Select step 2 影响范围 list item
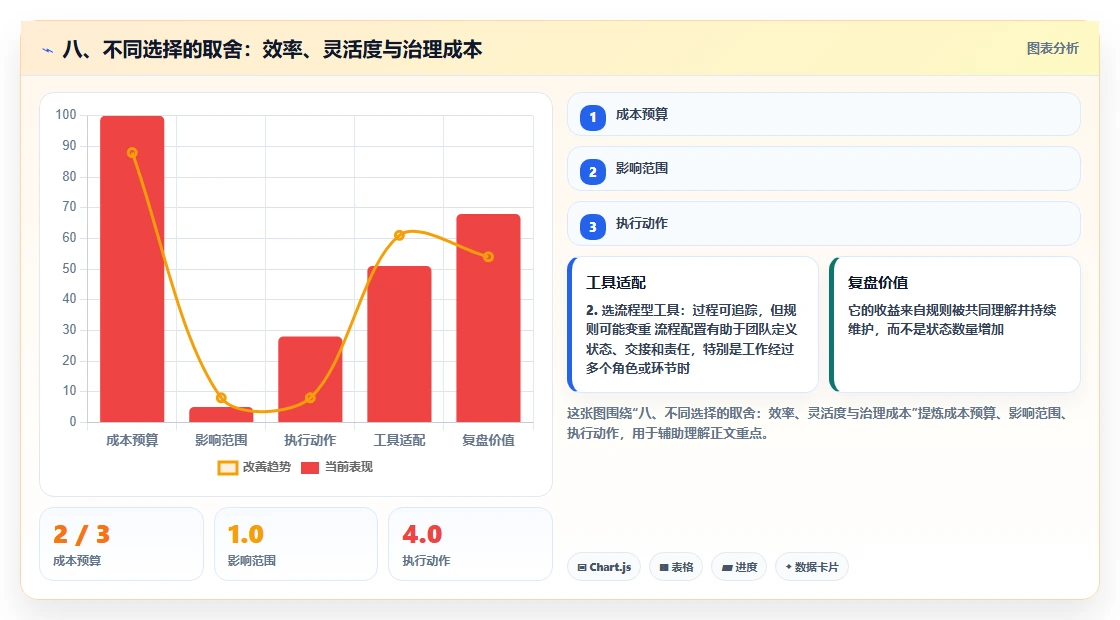Image resolution: width=1120 pixels, height=620 pixels. [x=824, y=169]
